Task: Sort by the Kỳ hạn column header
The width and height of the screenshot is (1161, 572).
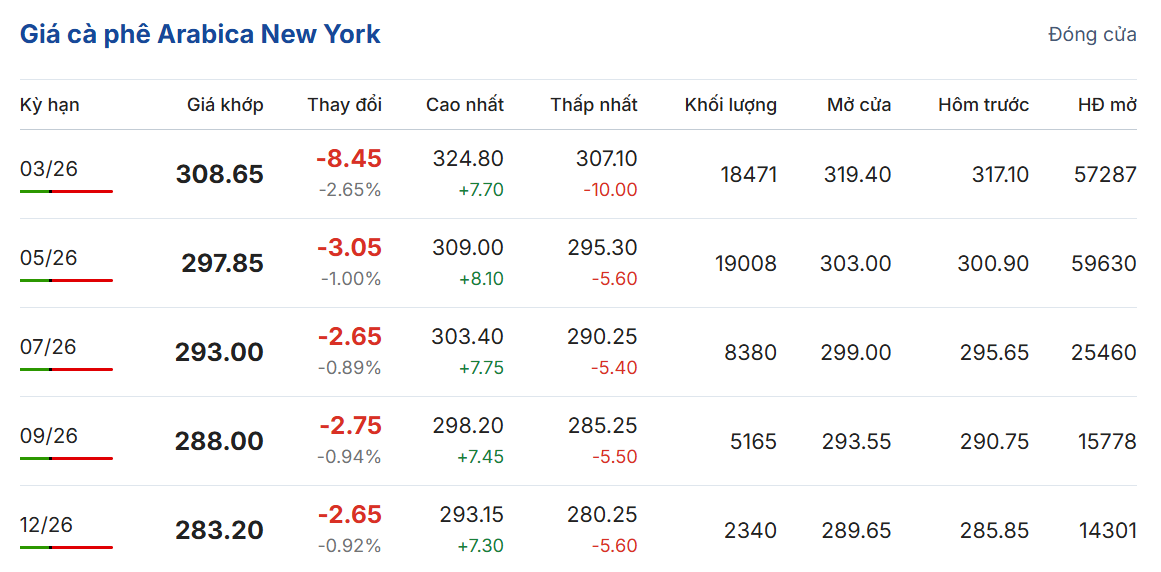Action: click(x=50, y=105)
